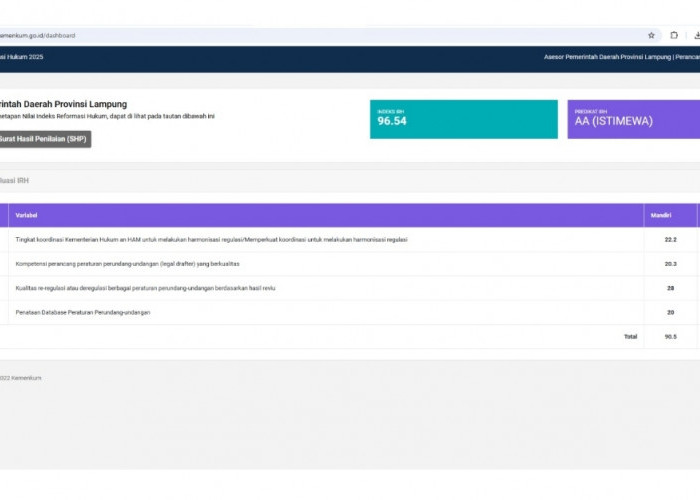
Task: Select the Kualitas re-regulasi atau deregulasi row
Action: click(145, 288)
